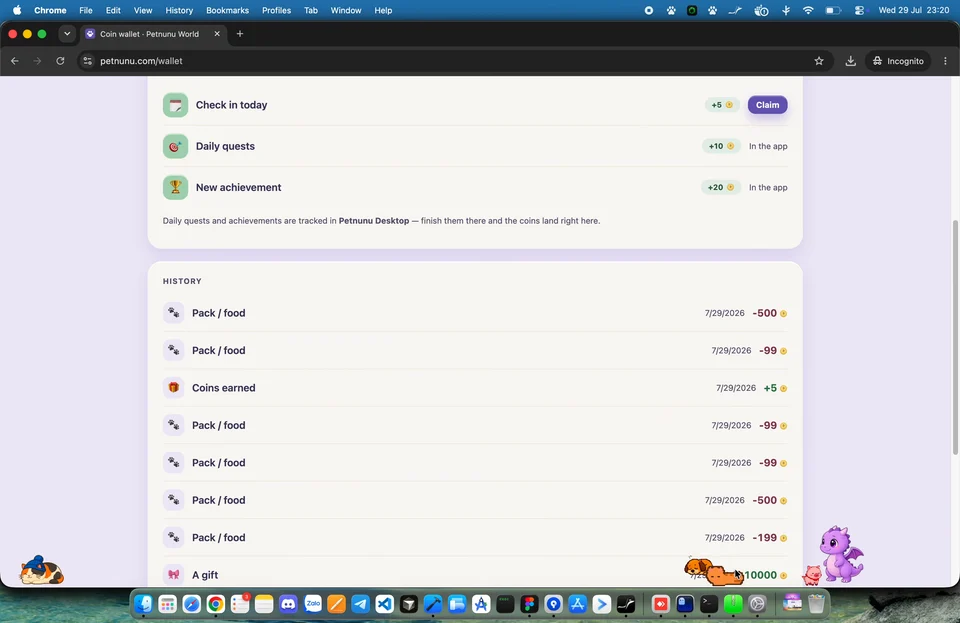960x623 pixels.
Task: Open the View menu
Action: click(x=143, y=10)
